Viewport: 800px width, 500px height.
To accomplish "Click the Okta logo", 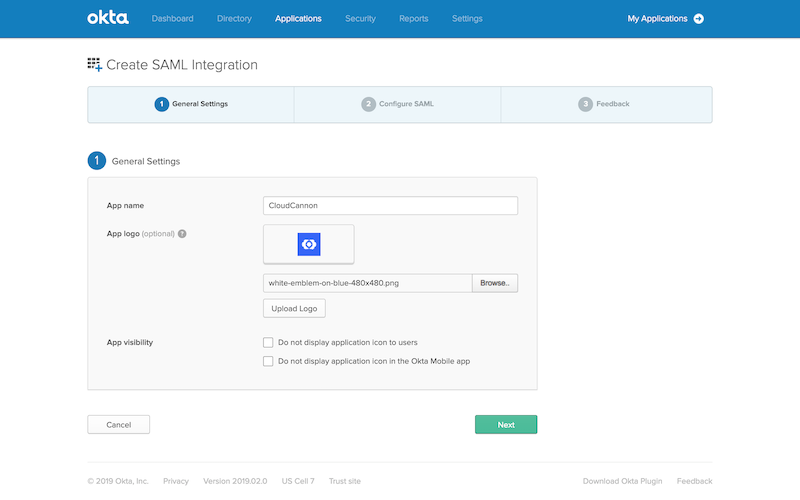I will click(x=108, y=18).
